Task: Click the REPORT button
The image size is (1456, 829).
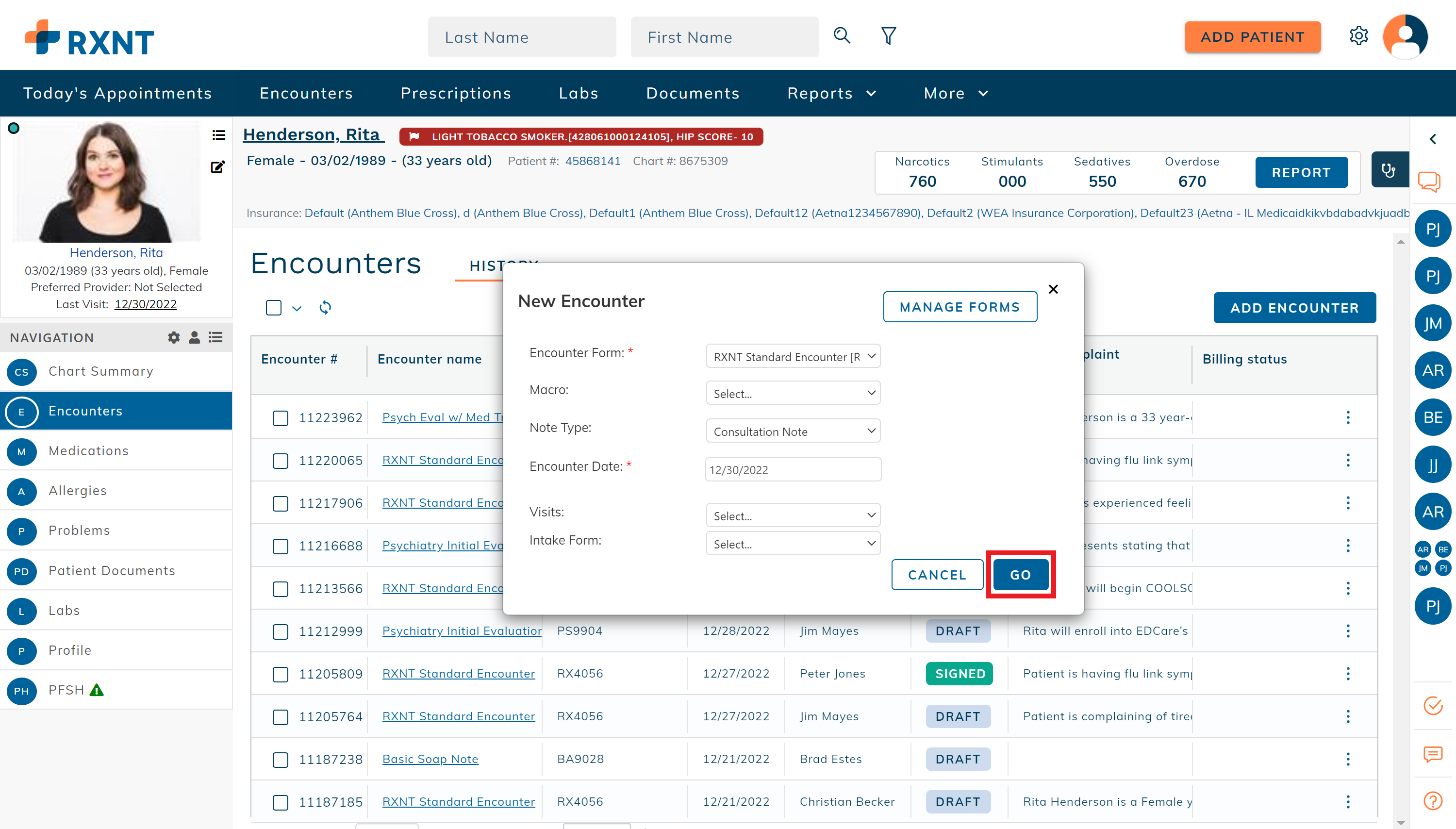Action: click(x=1301, y=172)
